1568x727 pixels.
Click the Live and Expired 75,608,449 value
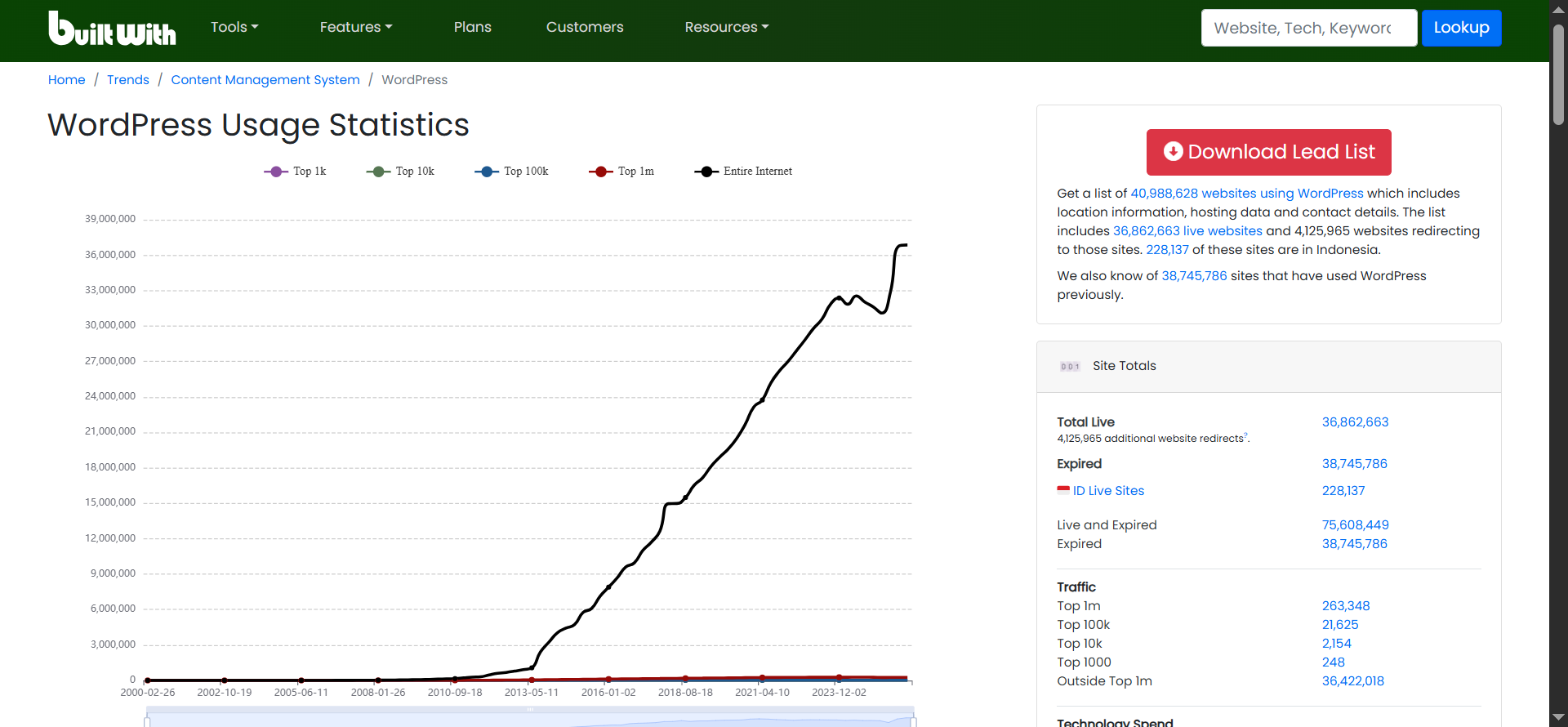1355,525
